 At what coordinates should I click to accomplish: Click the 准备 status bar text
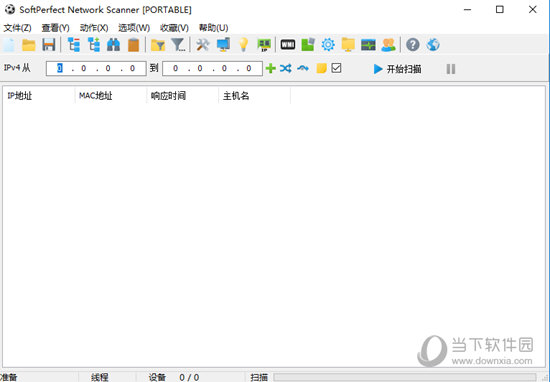click(8, 377)
